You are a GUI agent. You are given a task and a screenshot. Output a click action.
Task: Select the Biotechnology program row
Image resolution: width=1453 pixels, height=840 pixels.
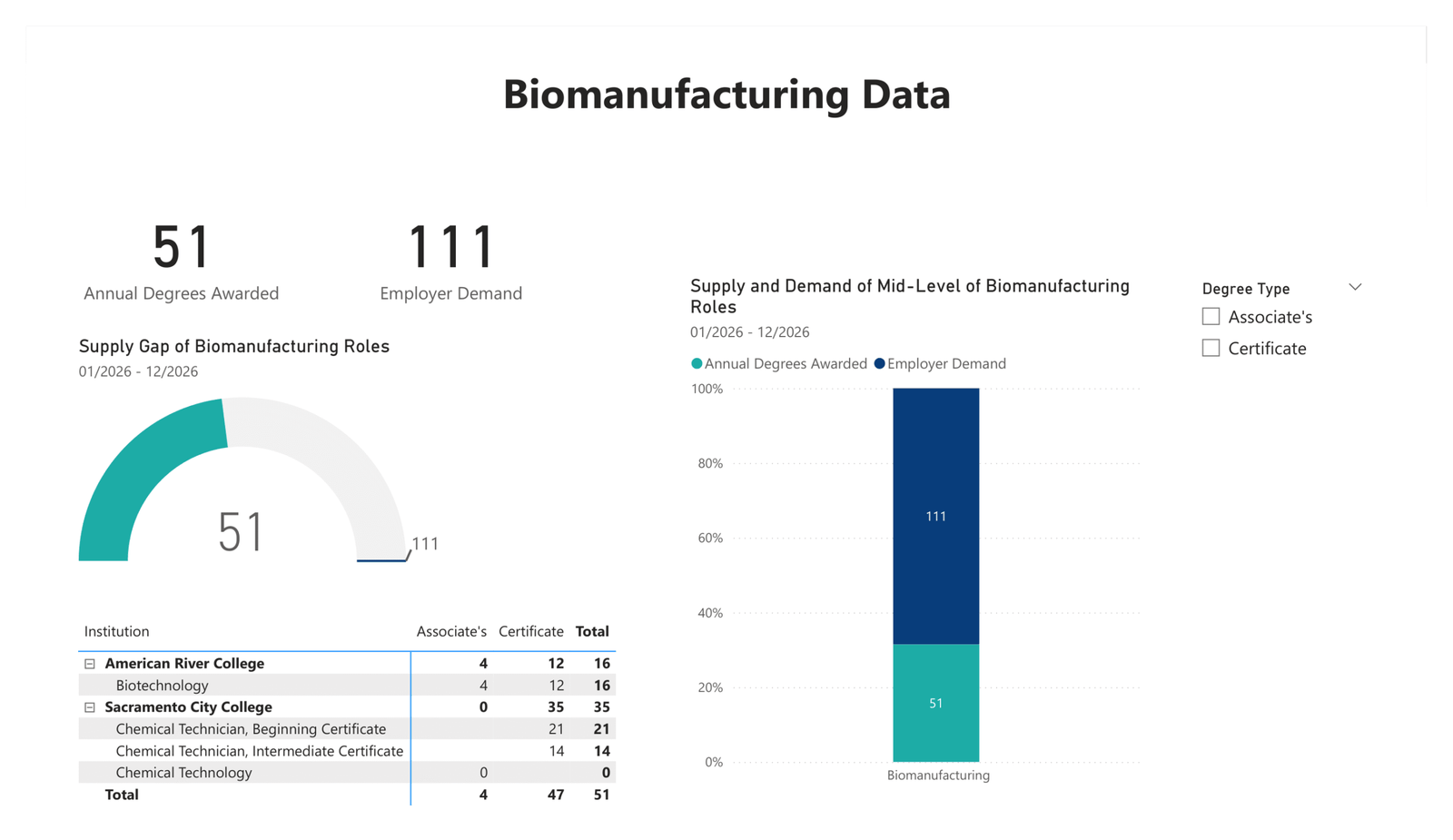click(163, 686)
